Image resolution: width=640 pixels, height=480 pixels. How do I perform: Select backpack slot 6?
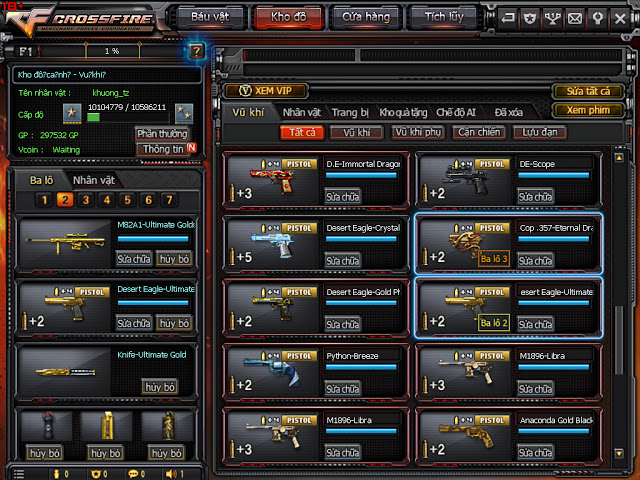pyautogui.click(x=148, y=200)
